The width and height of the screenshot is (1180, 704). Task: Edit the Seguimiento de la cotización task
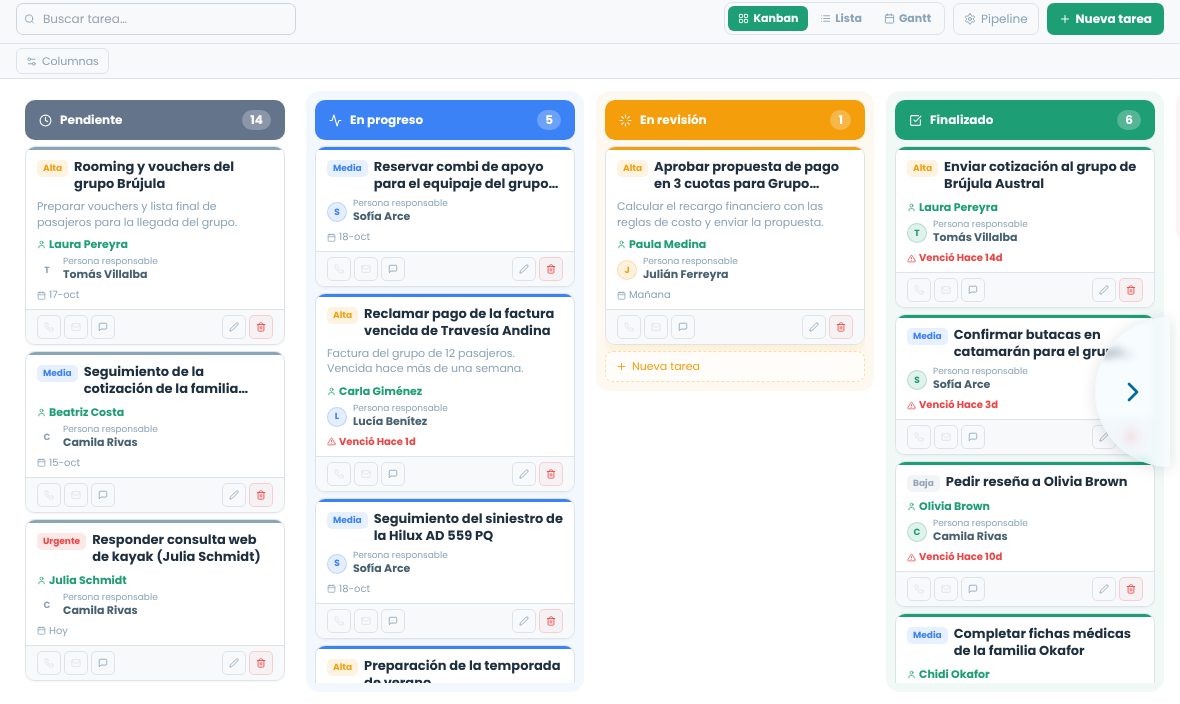click(x=234, y=495)
